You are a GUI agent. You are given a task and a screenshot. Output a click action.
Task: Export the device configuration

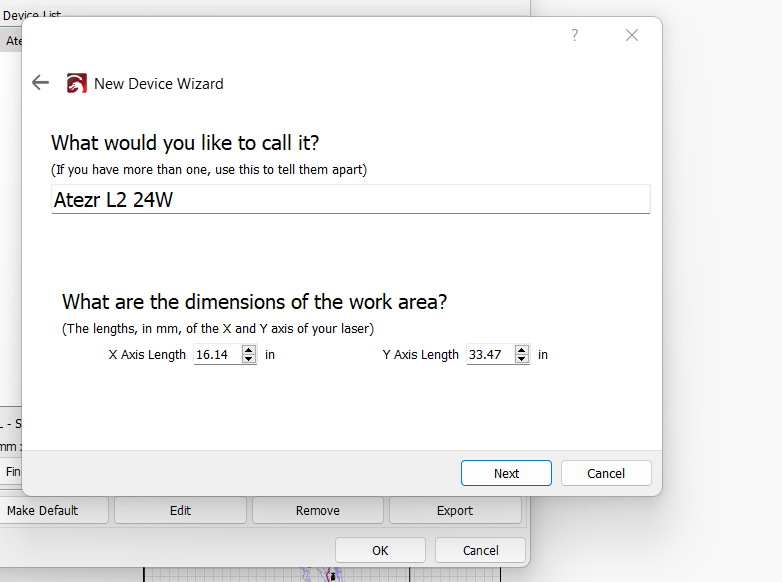pyautogui.click(x=455, y=510)
